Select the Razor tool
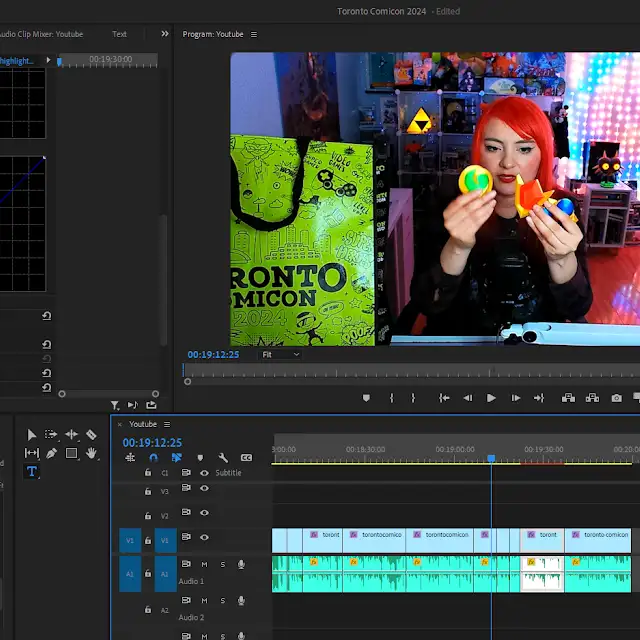Screen dimensions: 640x640 pos(91,435)
